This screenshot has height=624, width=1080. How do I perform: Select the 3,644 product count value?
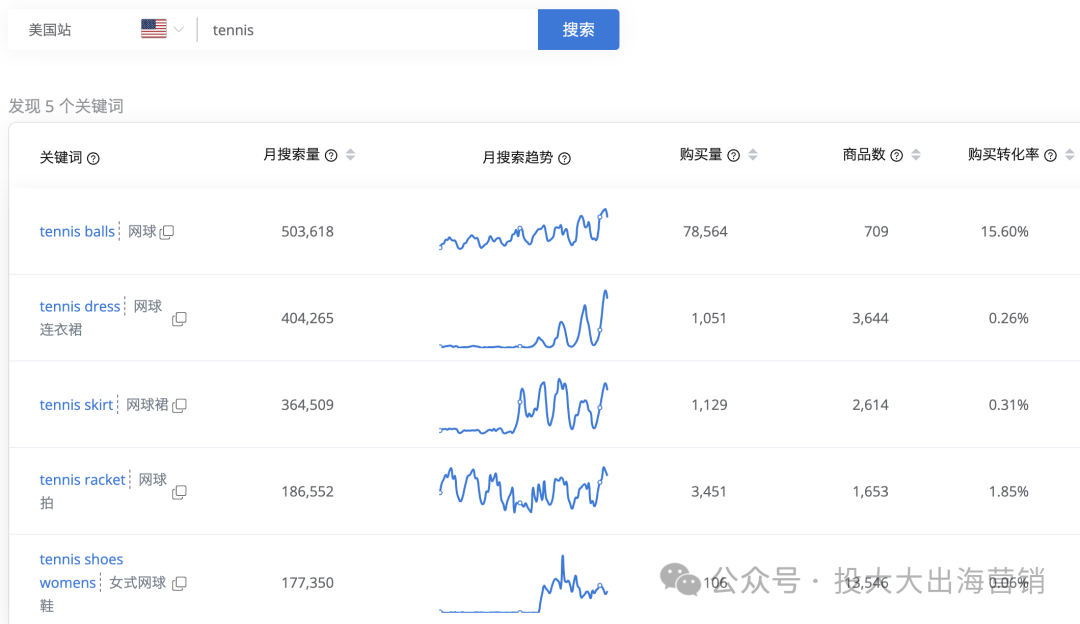pyautogui.click(x=871, y=319)
